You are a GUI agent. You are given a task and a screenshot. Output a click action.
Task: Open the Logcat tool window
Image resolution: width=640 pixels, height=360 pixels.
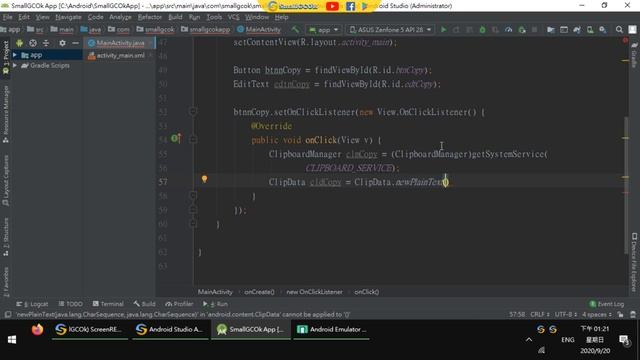(x=32, y=304)
